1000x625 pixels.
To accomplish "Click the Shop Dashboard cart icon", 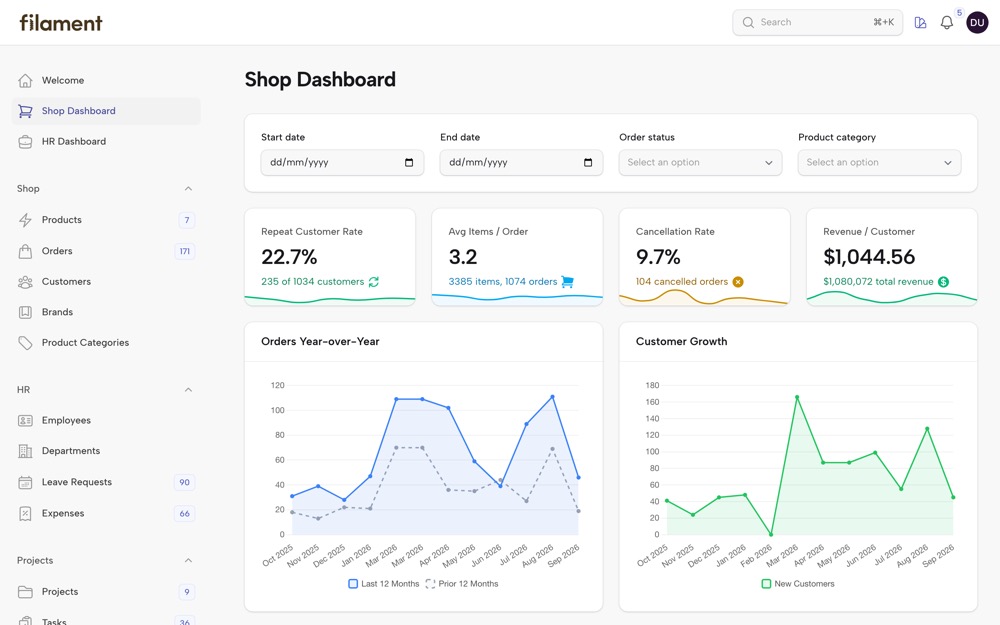I will [25, 111].
